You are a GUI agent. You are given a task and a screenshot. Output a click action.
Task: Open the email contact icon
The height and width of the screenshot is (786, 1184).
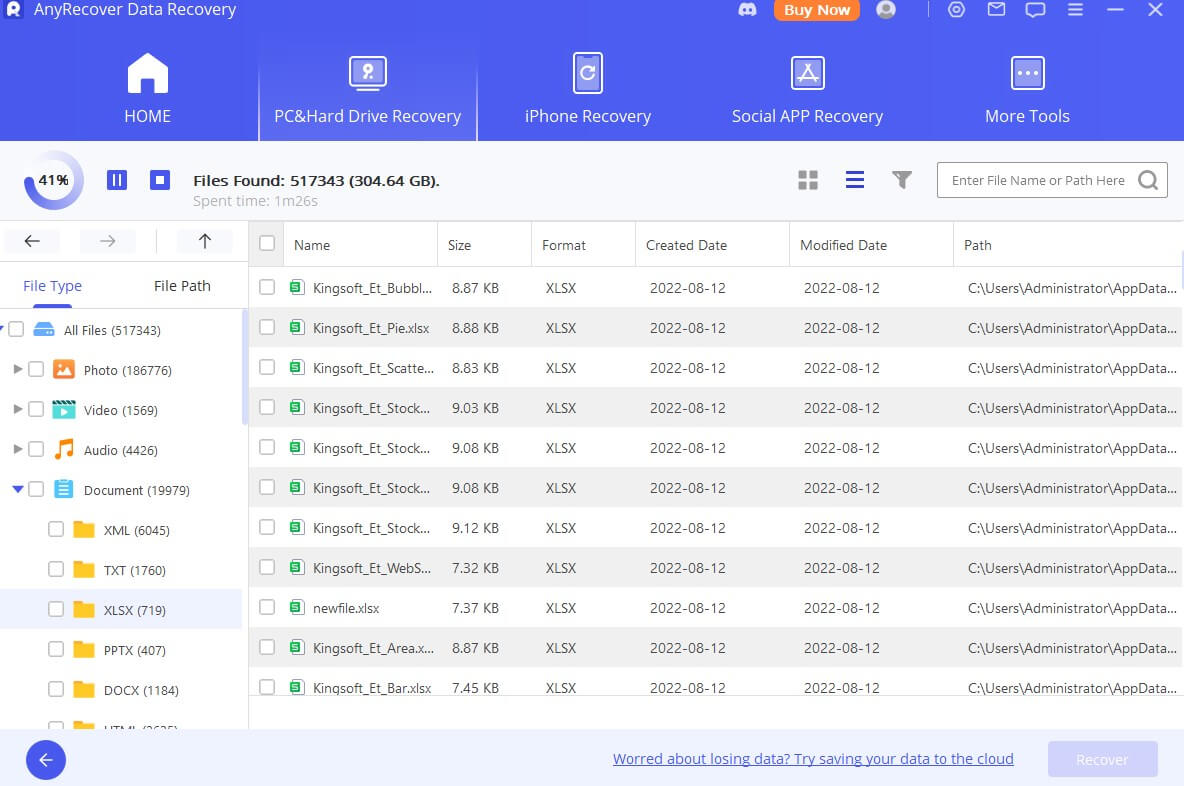click(x=995, y=10)
